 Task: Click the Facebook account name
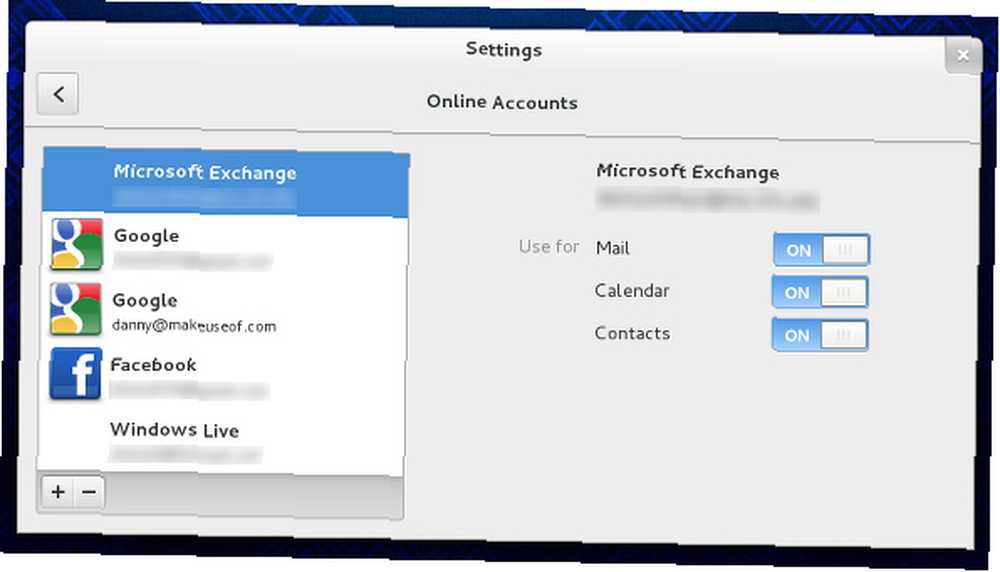153,365
